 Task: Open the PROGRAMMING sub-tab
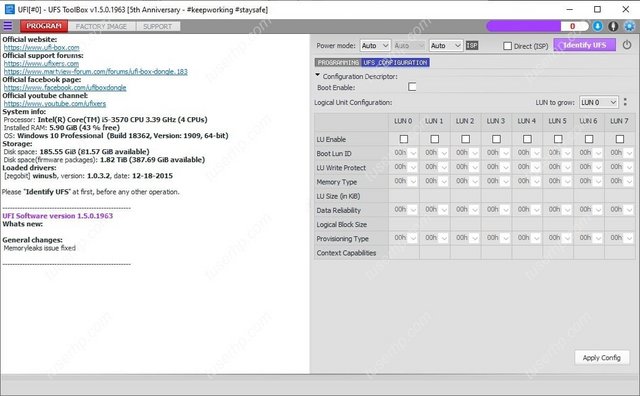click(x=338, y=62)
